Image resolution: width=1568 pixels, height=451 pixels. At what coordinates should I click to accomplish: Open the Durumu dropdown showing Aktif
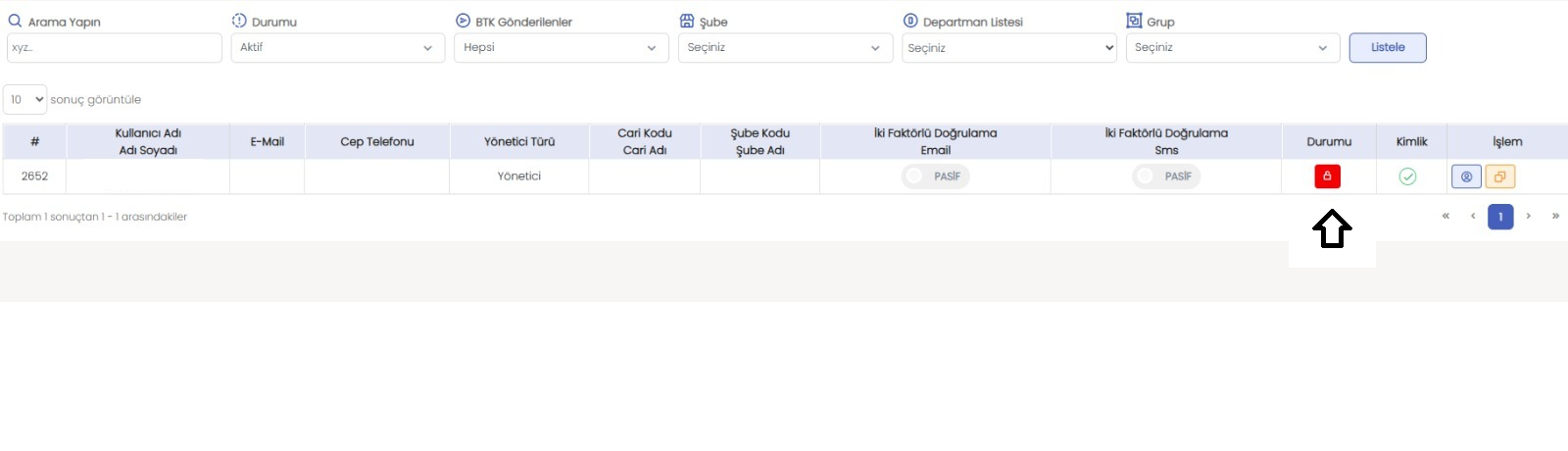[x=337, y=48]
